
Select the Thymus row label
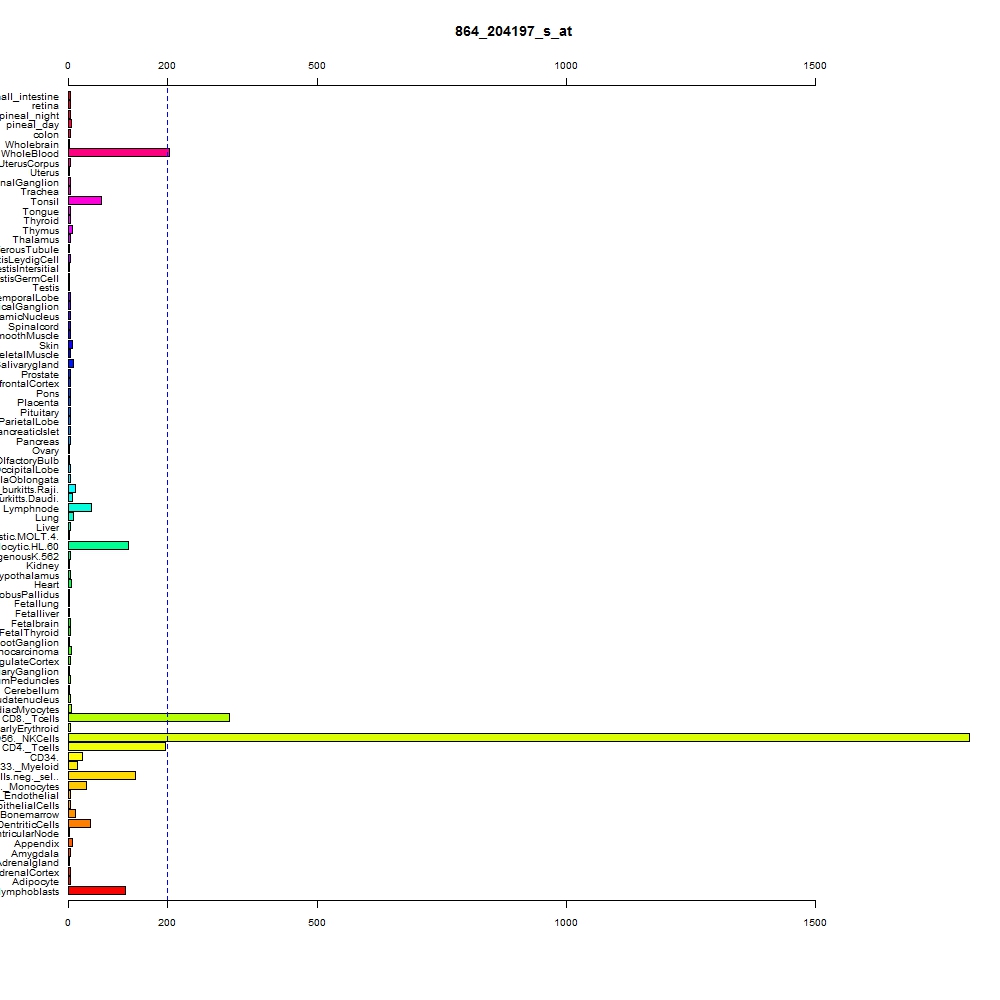coord(41,231)
